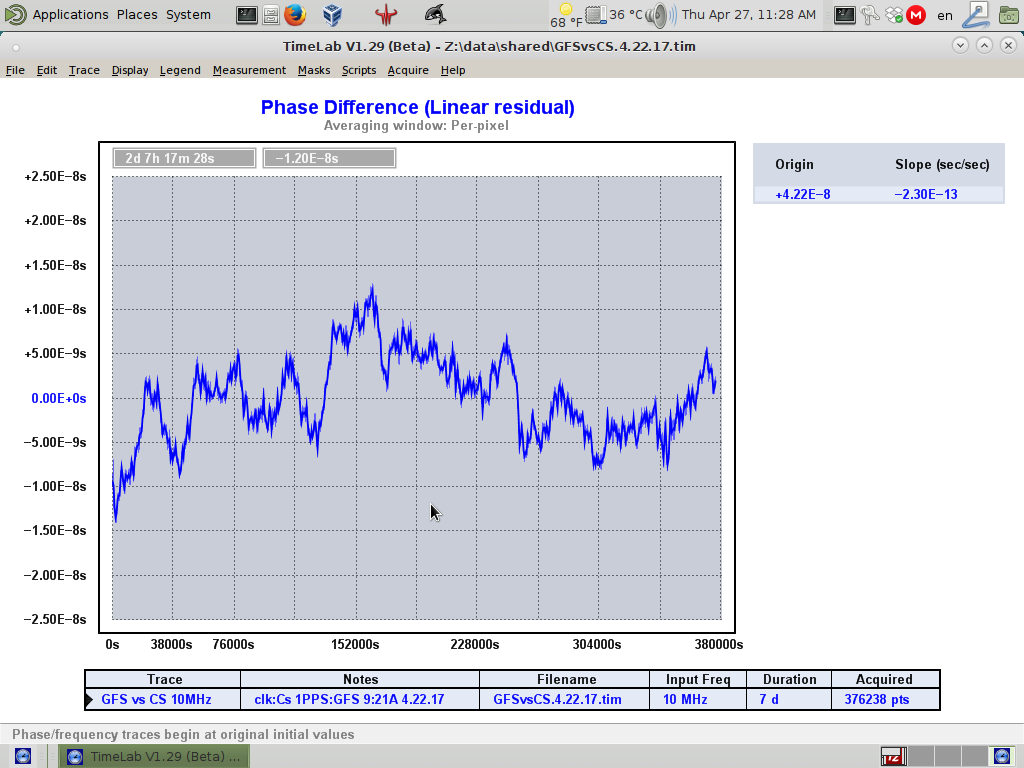
Task: Launch VirtualBox from the top panel
Action: click(x=333, y=14)
